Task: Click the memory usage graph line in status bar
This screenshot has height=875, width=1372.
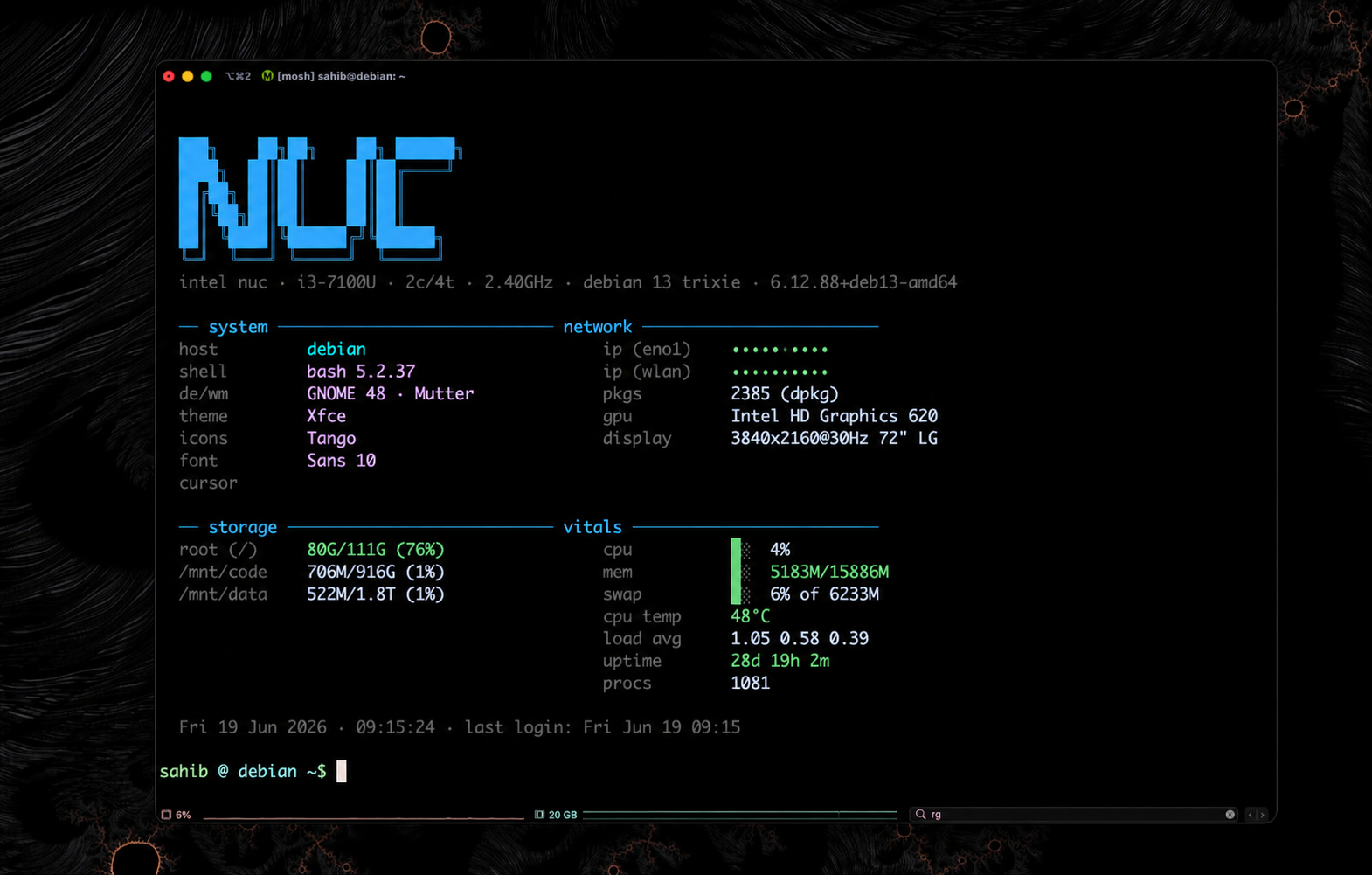Action: click(x=739, y=814)
